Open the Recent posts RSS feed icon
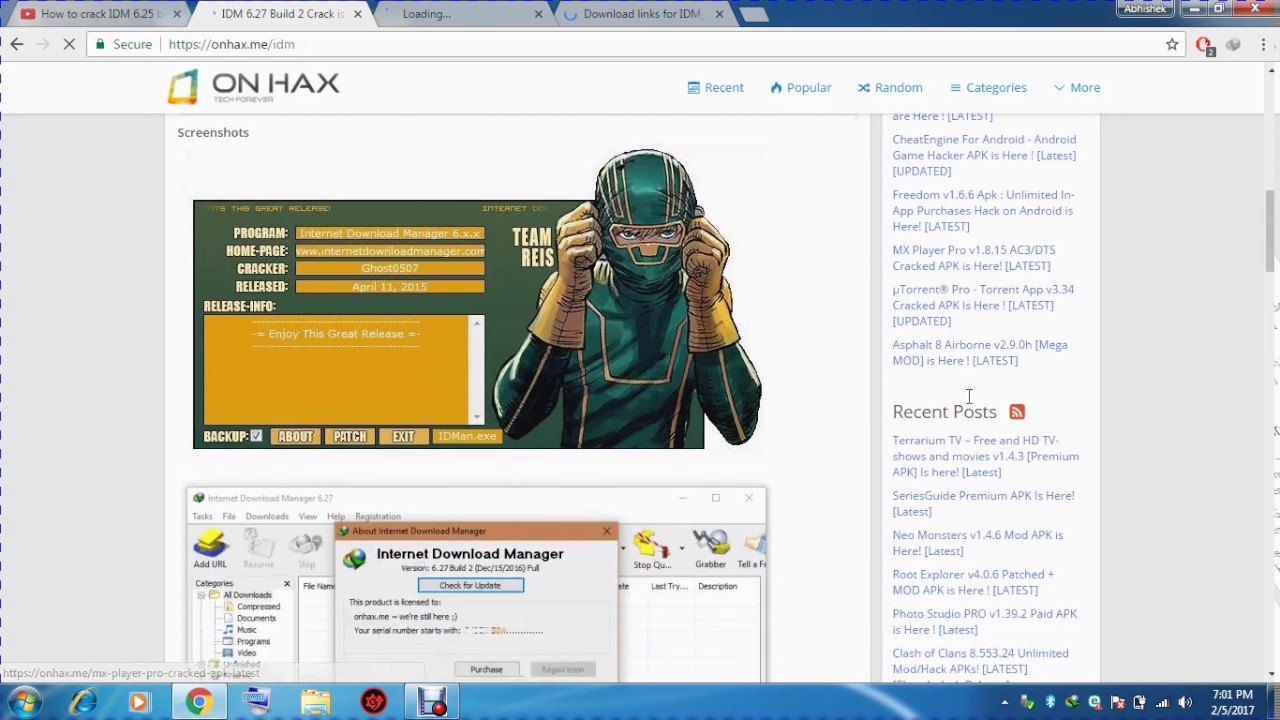 click(1017, 412)
